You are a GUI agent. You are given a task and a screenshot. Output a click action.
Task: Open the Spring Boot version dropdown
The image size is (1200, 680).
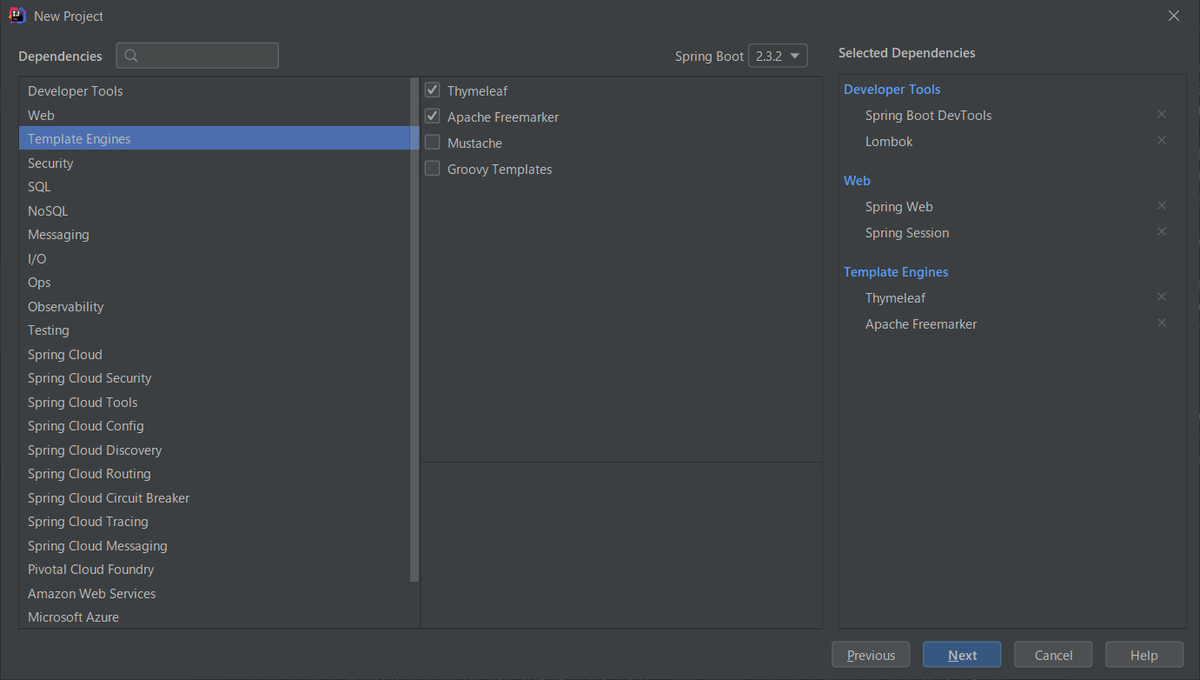[778, 56]
